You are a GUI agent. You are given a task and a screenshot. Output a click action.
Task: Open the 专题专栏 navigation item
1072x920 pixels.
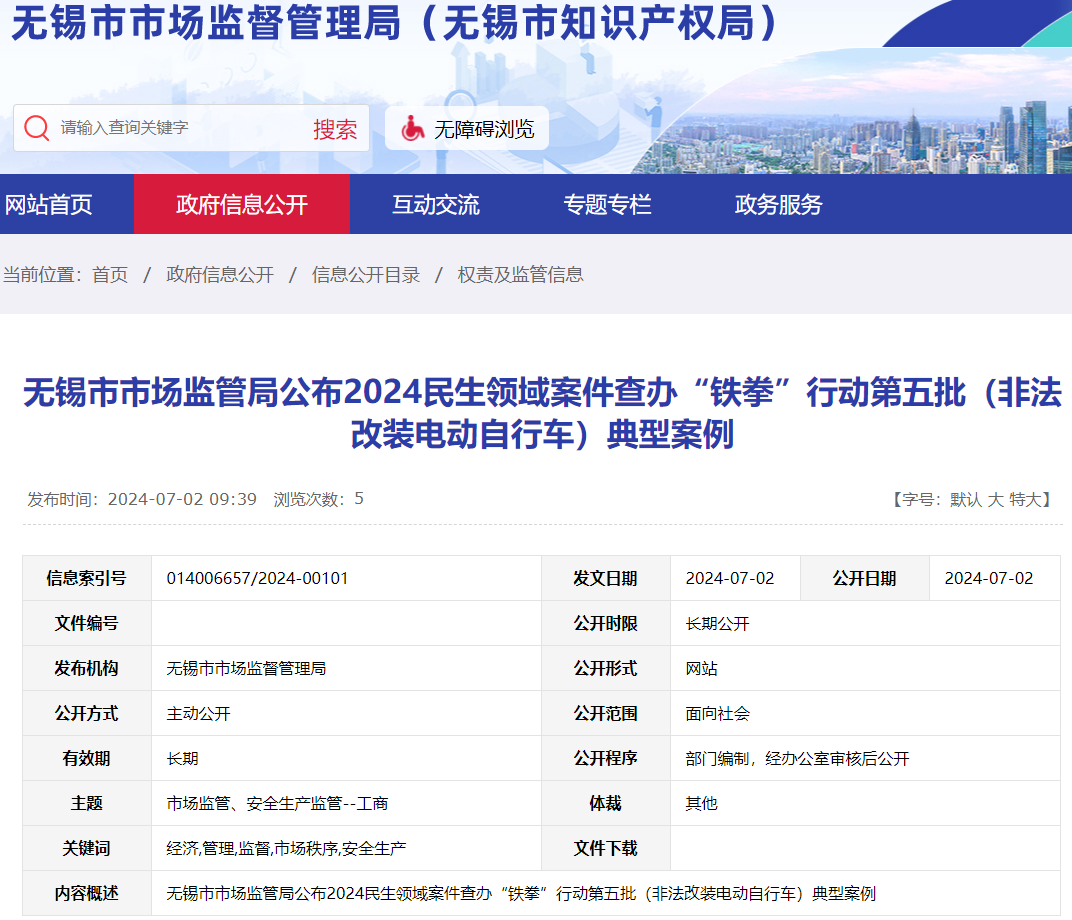[607, 204]
